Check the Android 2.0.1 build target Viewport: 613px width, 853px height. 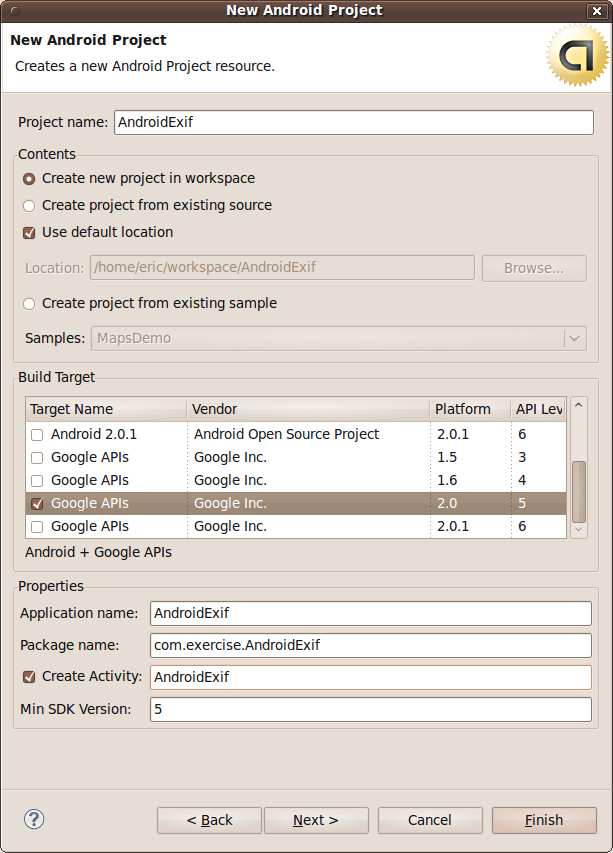click(37, 435)
